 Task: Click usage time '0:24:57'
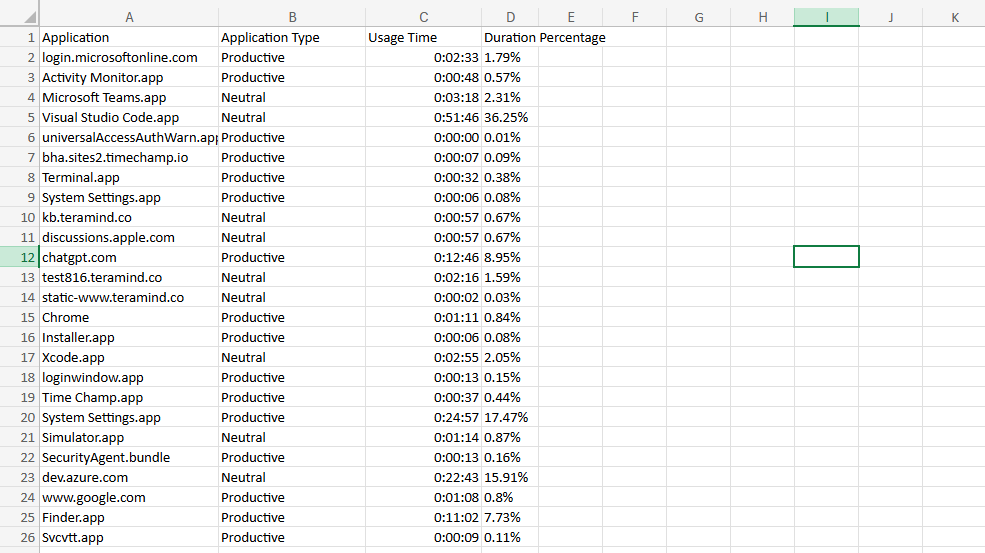(423, 417)
